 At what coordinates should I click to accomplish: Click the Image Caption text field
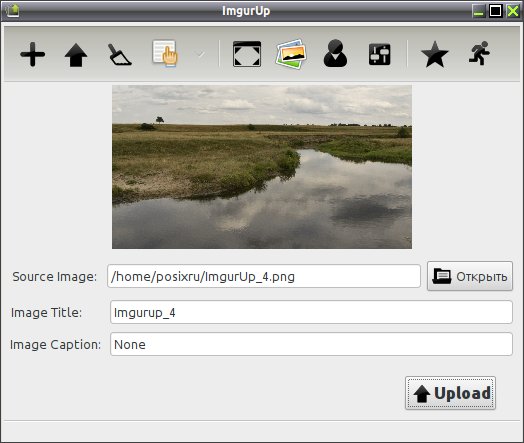tap(311, 344)
